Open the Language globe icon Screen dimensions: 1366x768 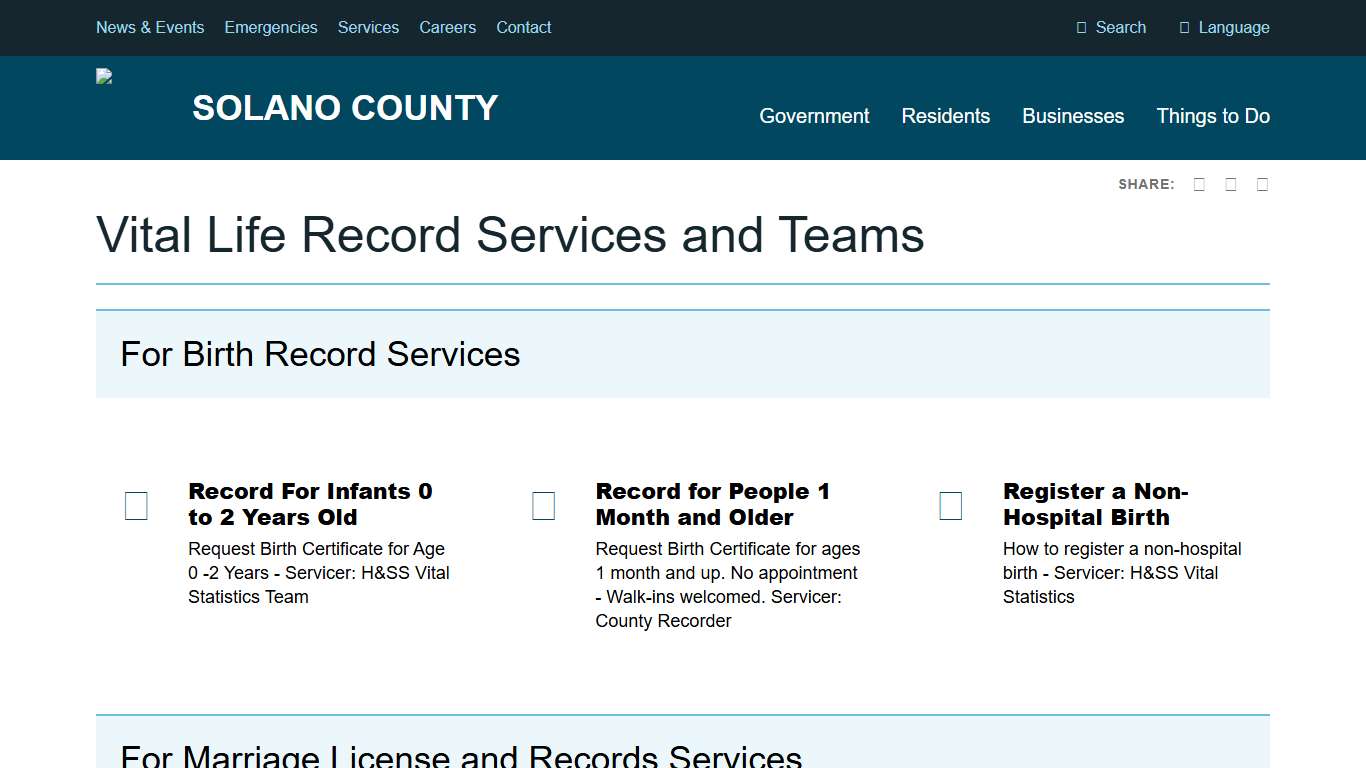point(1186,27)
